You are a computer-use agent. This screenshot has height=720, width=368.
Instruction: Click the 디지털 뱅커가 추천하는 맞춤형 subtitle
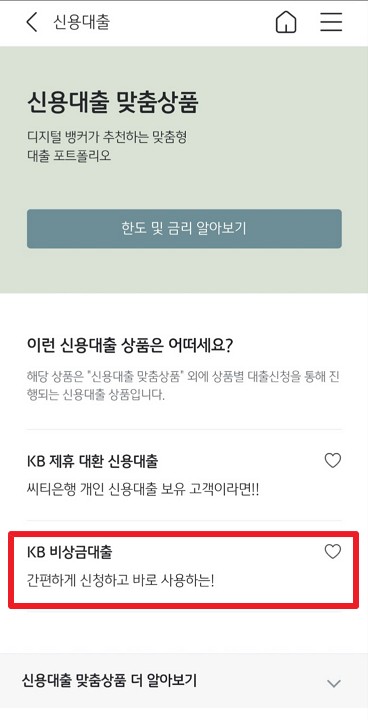107,137
